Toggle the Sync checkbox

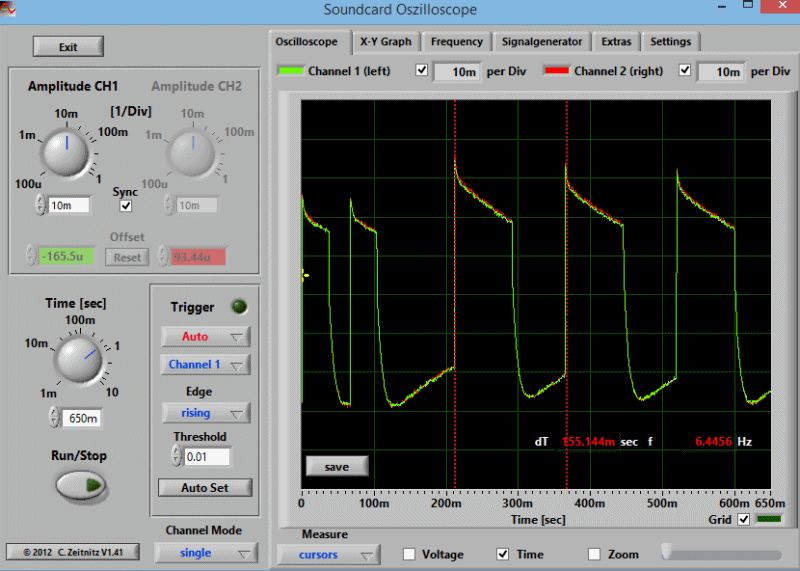[126, 206]
